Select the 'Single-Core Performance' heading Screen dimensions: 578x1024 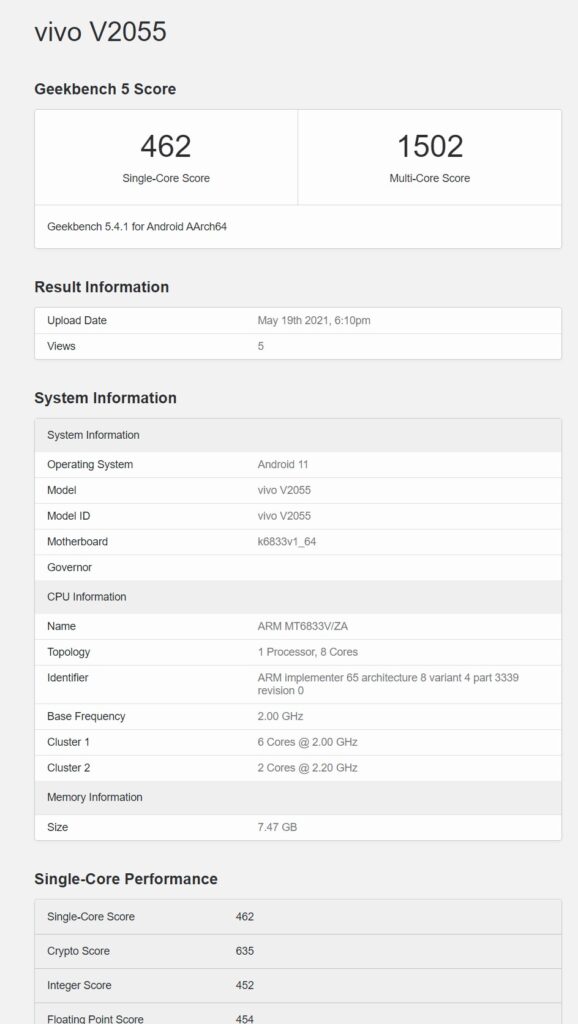point(125,879)
